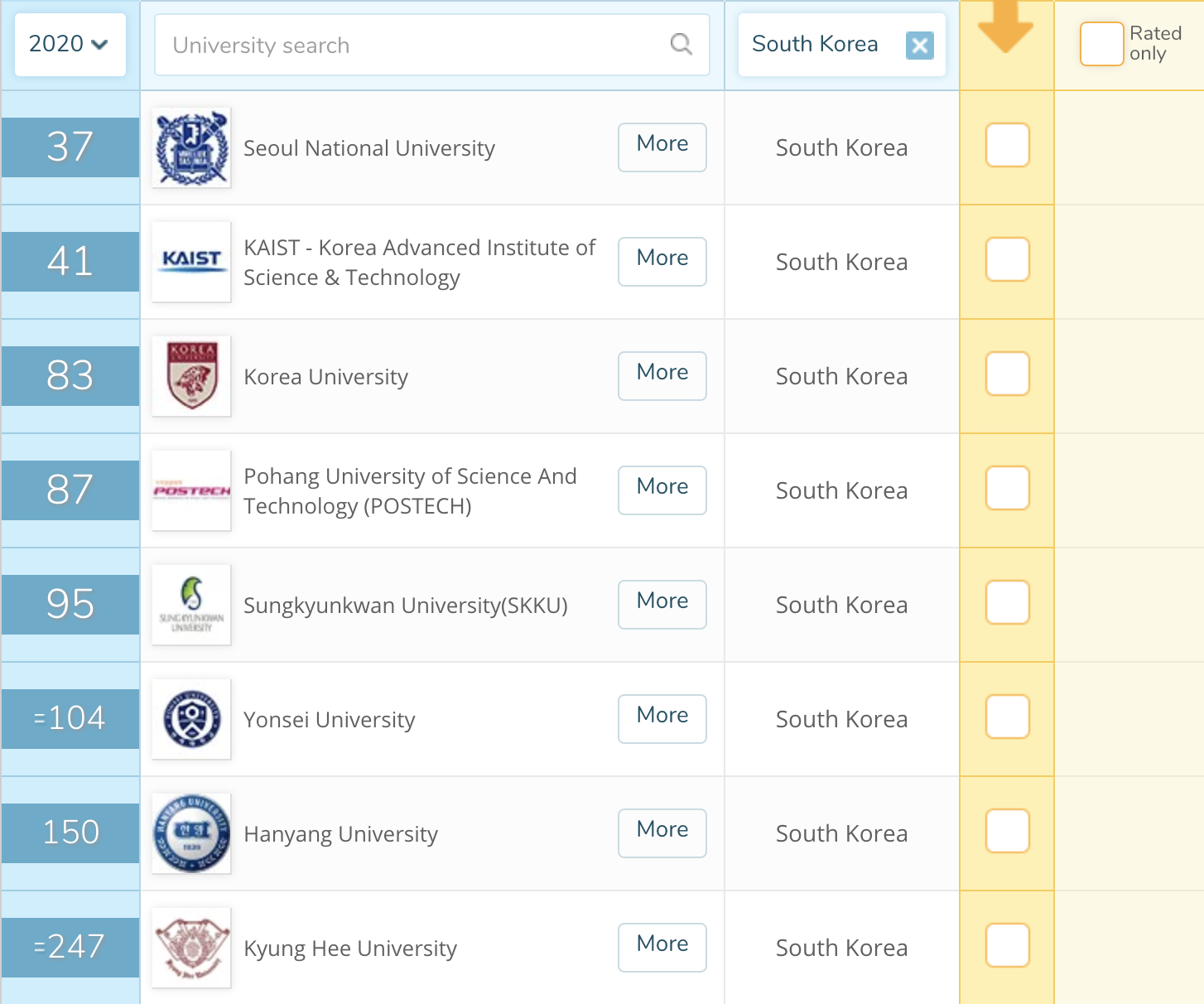This screenshot has height=1004, width=1204.
Task: Tick compare checkbox for KAIST
Action: [x=1008, y=259]
